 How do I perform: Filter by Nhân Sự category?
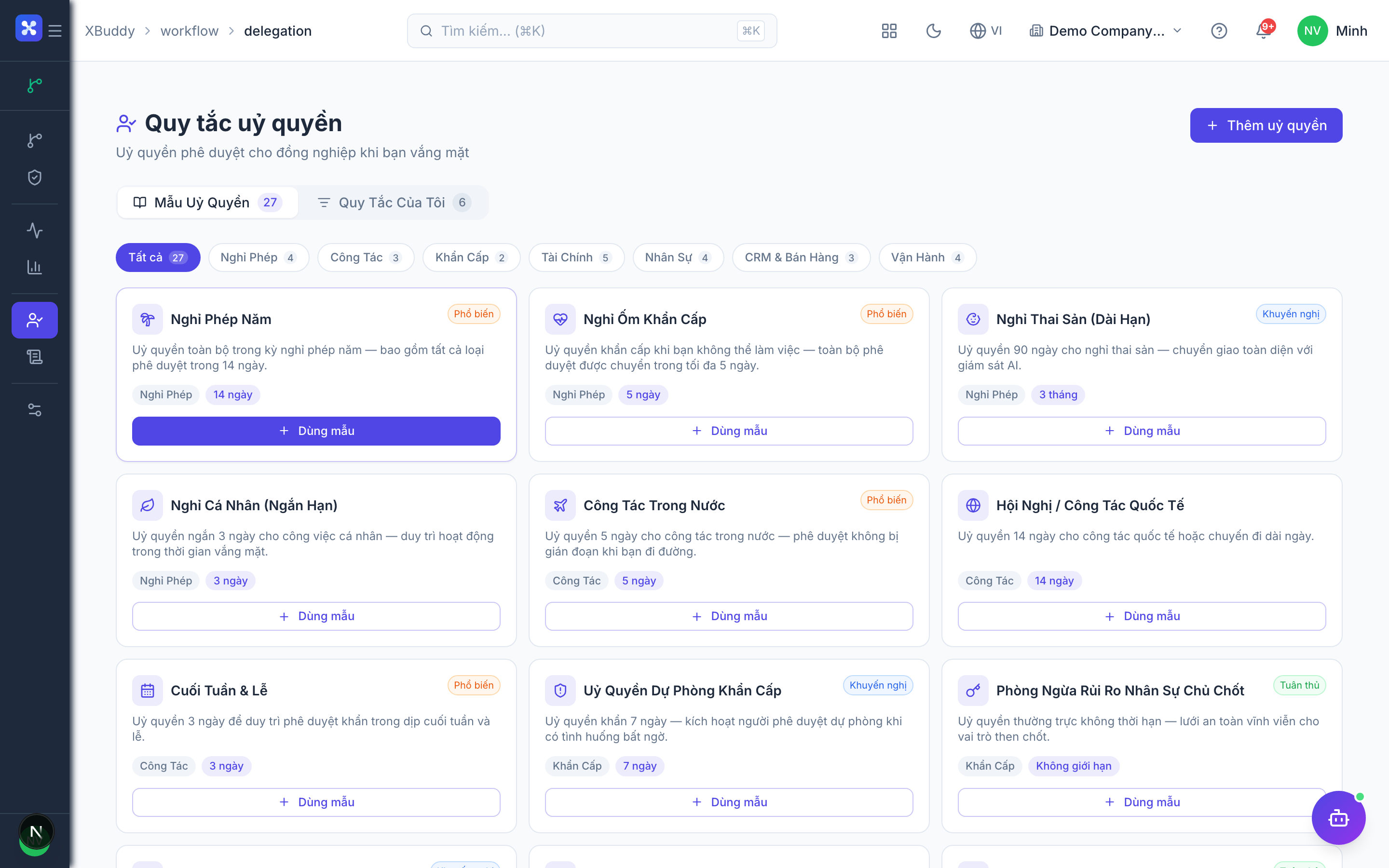(678, 257)
